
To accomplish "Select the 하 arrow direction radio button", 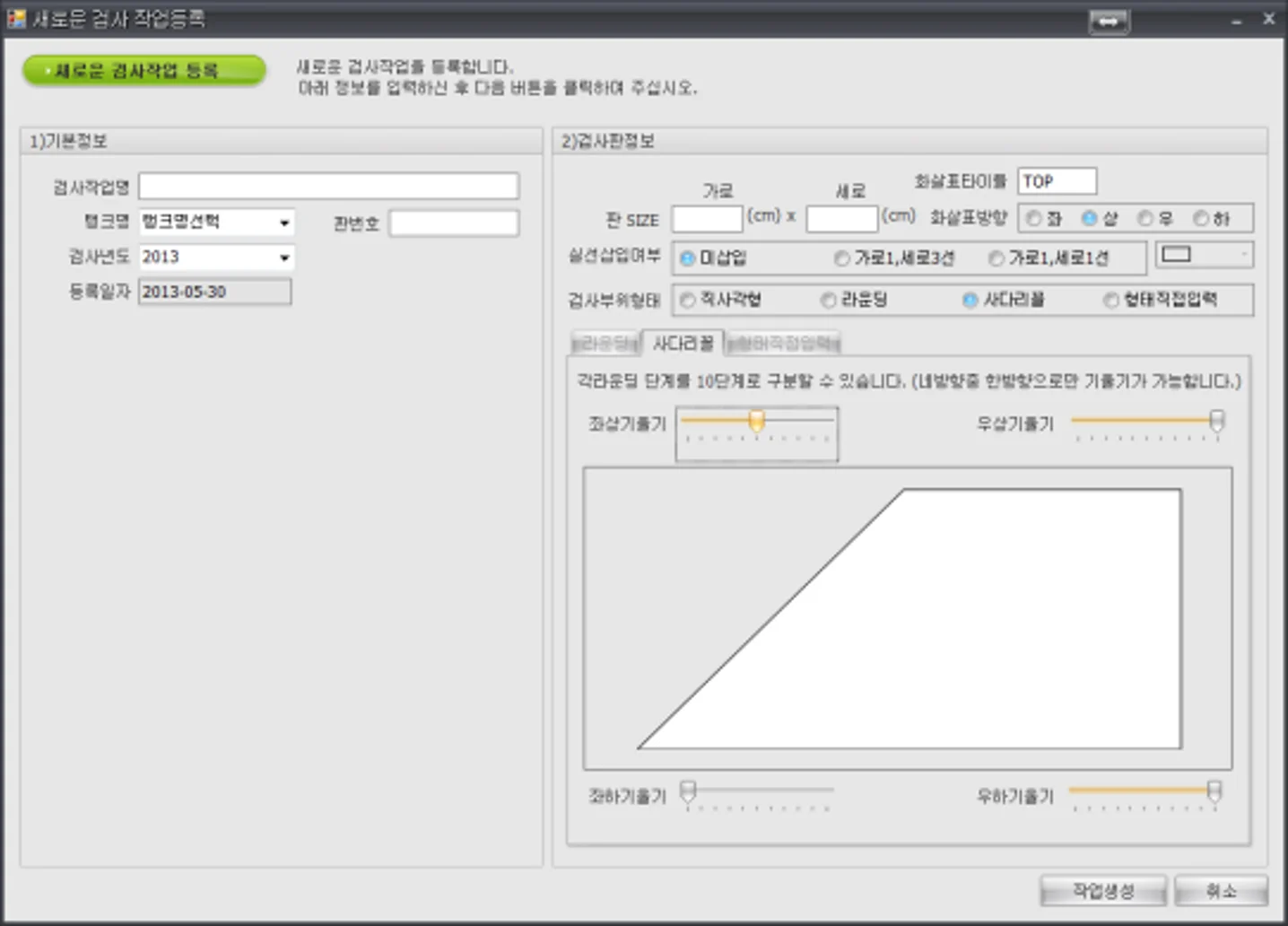I will [1201, 218].
